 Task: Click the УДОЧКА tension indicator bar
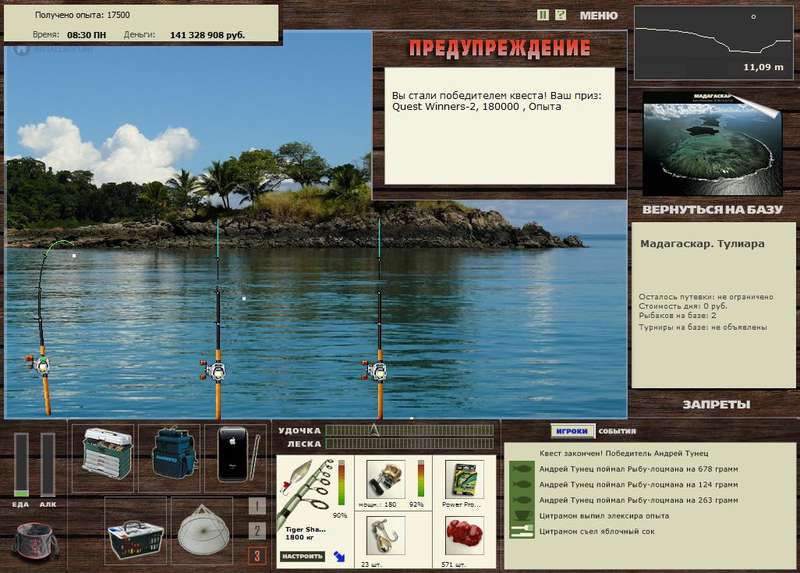(409, 431)
